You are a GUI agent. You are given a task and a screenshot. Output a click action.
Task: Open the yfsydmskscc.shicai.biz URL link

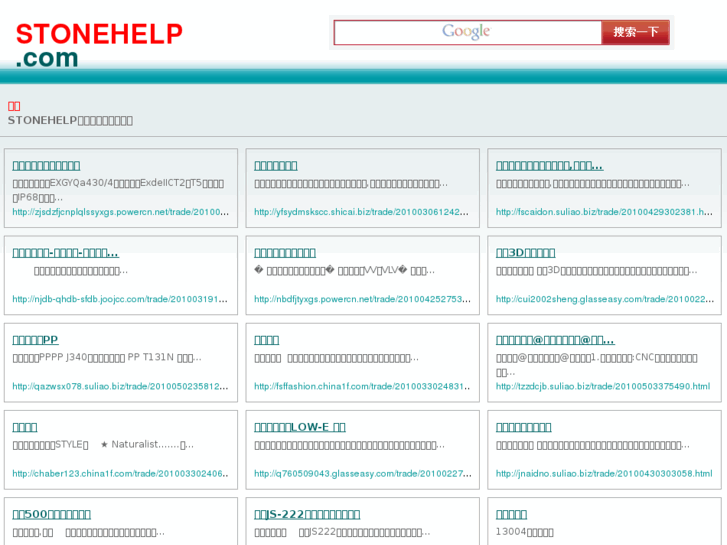(x=361, y=212)
